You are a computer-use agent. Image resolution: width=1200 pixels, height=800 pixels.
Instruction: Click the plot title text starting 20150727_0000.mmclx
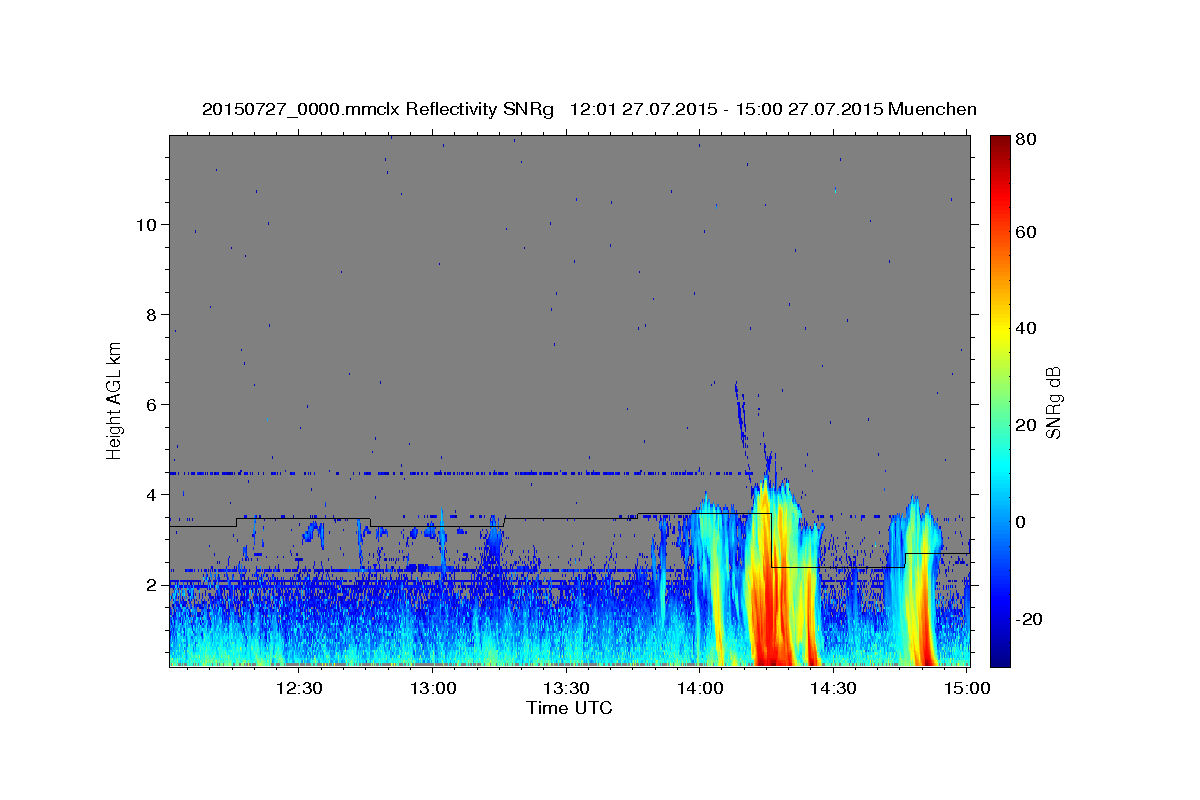pos(589,109)
